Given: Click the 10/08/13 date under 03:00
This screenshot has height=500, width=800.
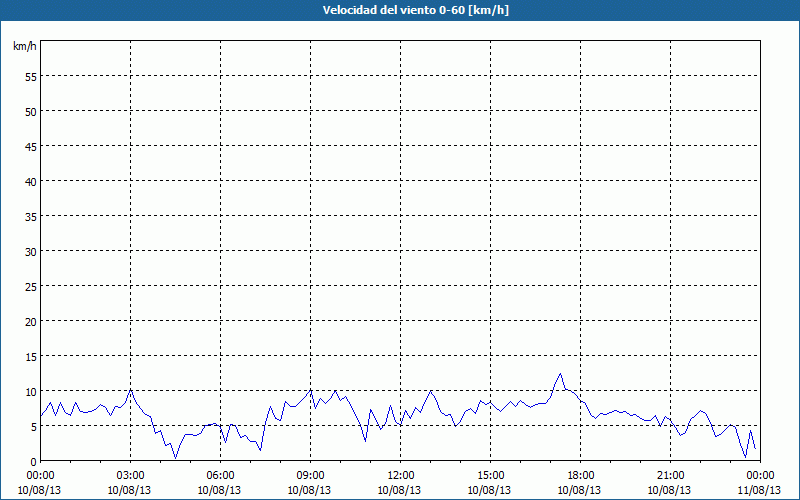Looking at the screenshot, I should [x=130, y=490].
